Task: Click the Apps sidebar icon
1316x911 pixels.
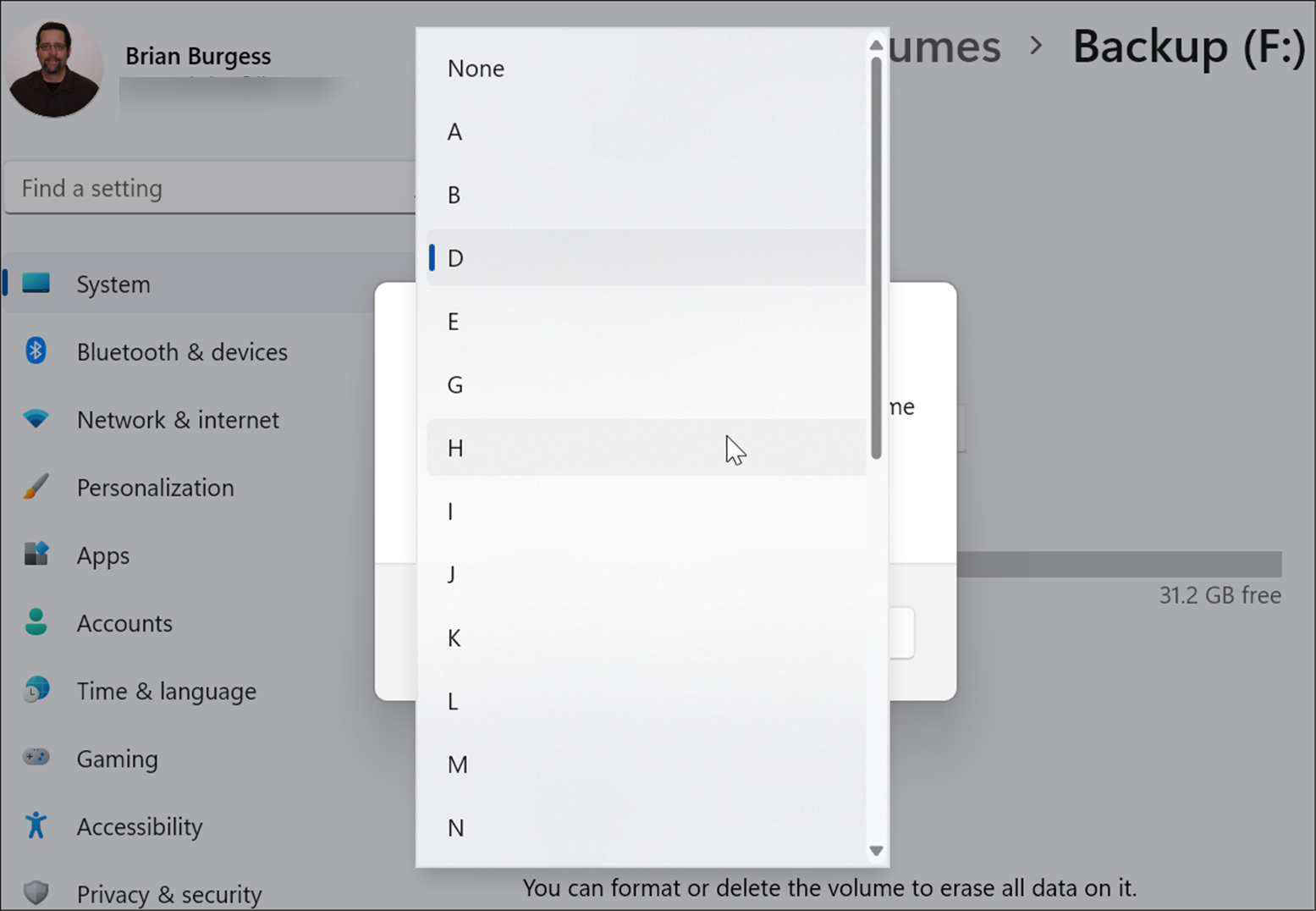Action: [36, 555]
